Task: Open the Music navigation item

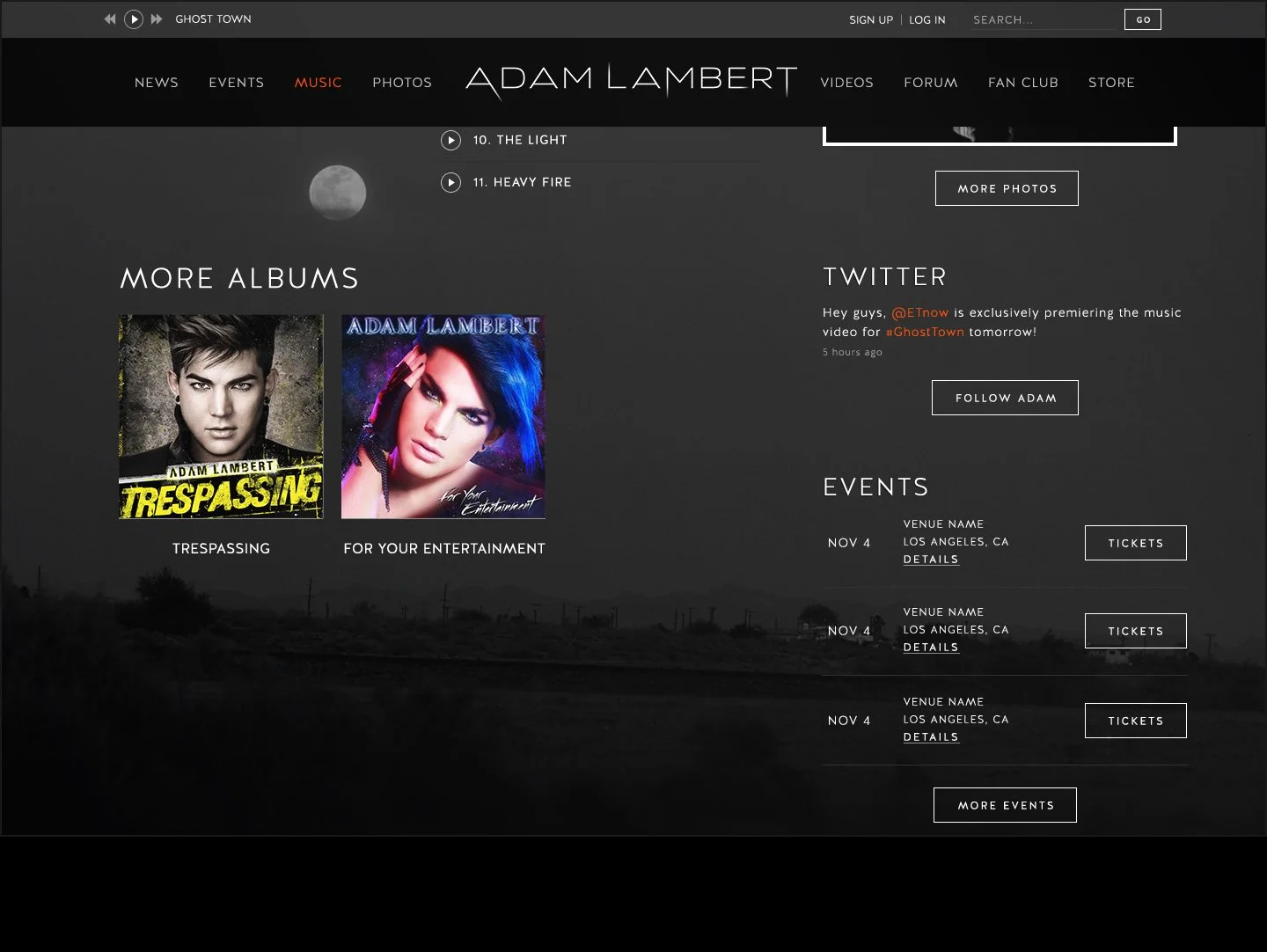Action: [x=319, y=83]
